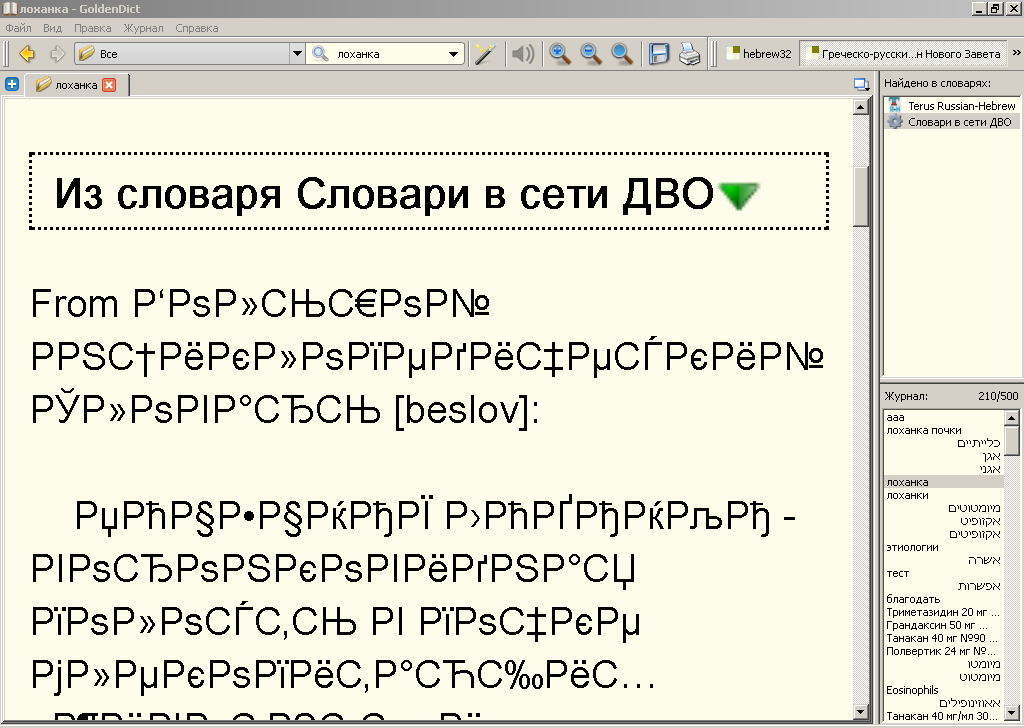Open the history entry тест
This screenshot has width=1024, height=728.
[x=944, y=573]
